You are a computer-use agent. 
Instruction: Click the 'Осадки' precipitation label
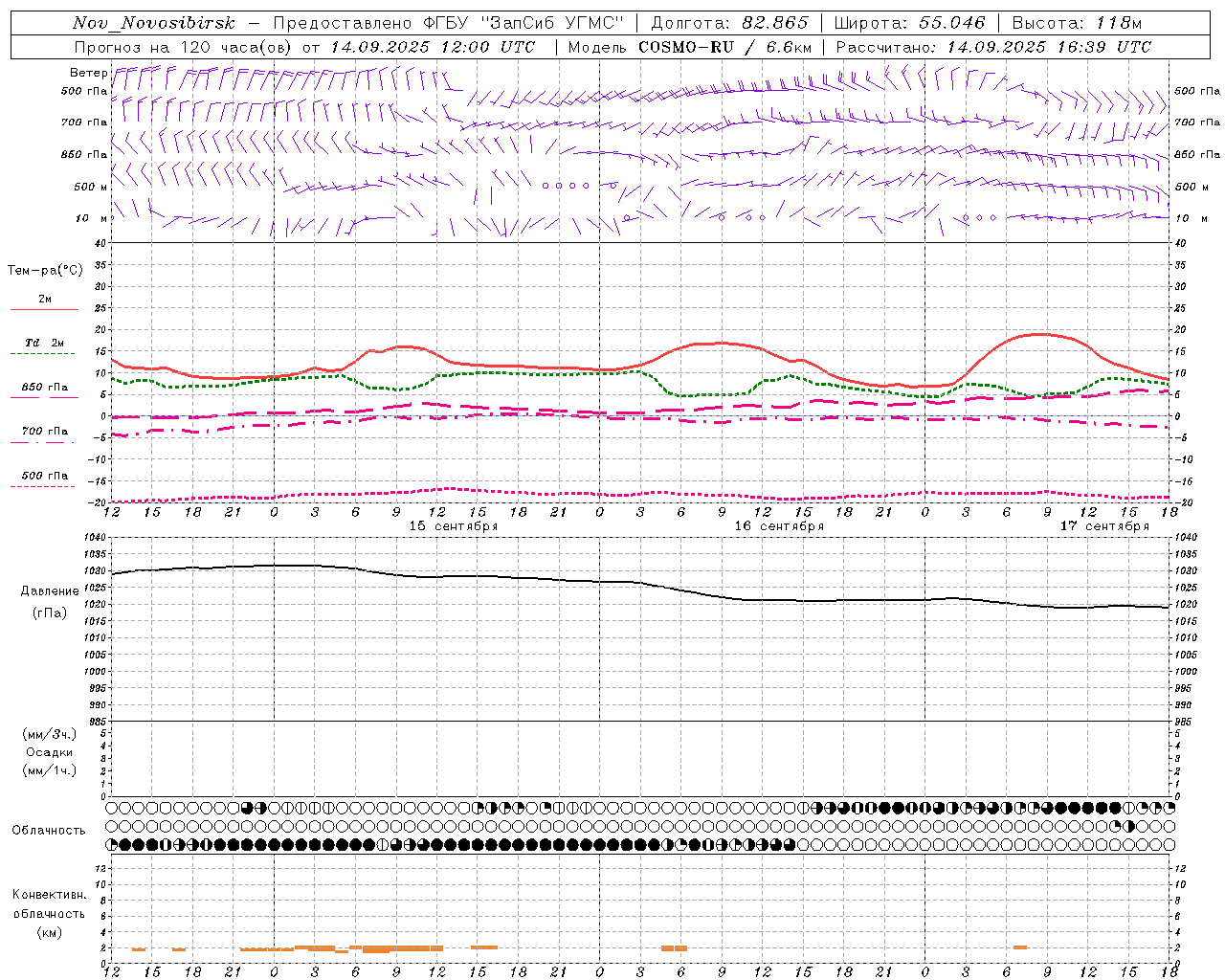50,752
